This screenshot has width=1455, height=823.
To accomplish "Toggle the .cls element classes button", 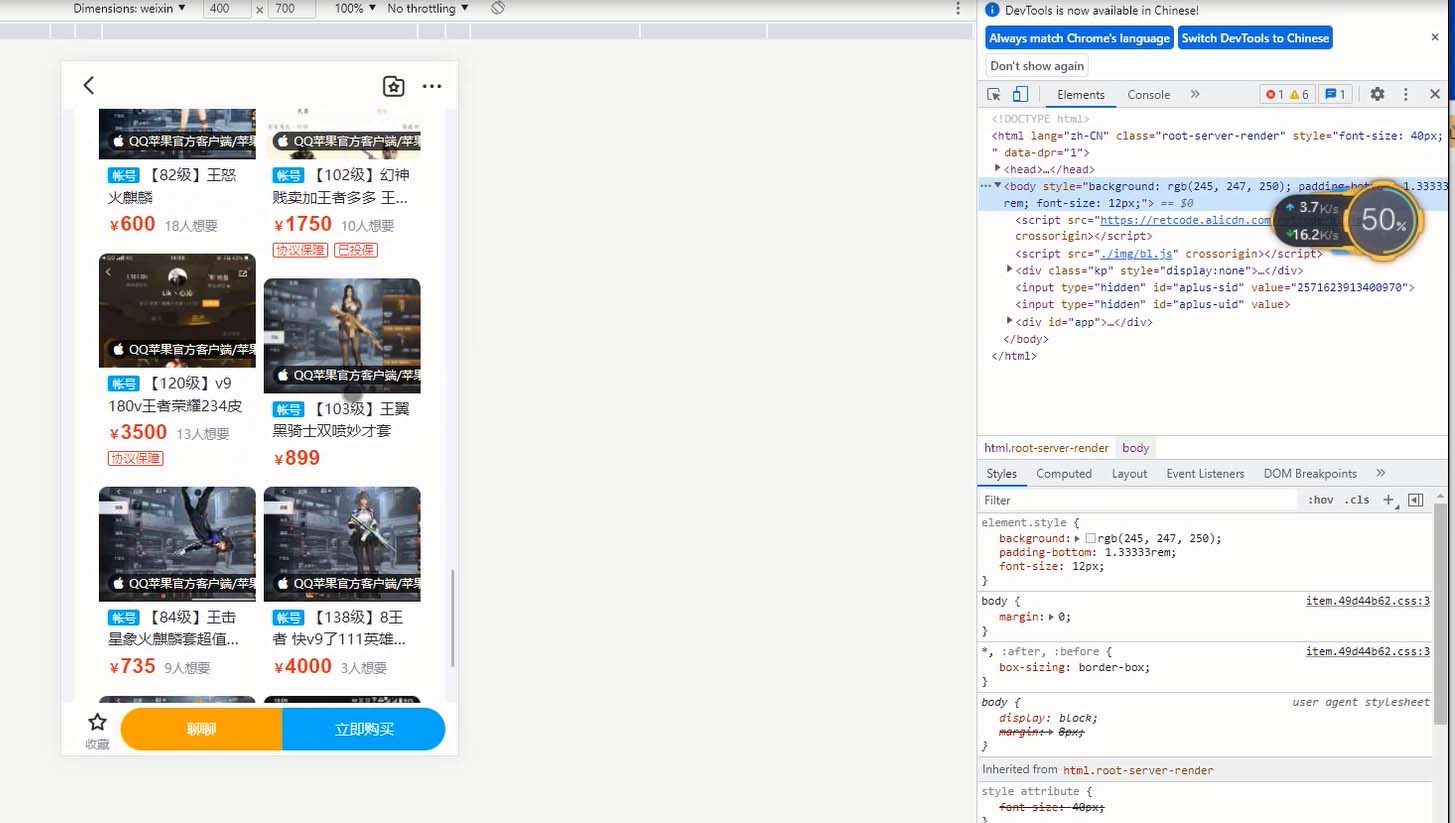I will coord(1357,500).
